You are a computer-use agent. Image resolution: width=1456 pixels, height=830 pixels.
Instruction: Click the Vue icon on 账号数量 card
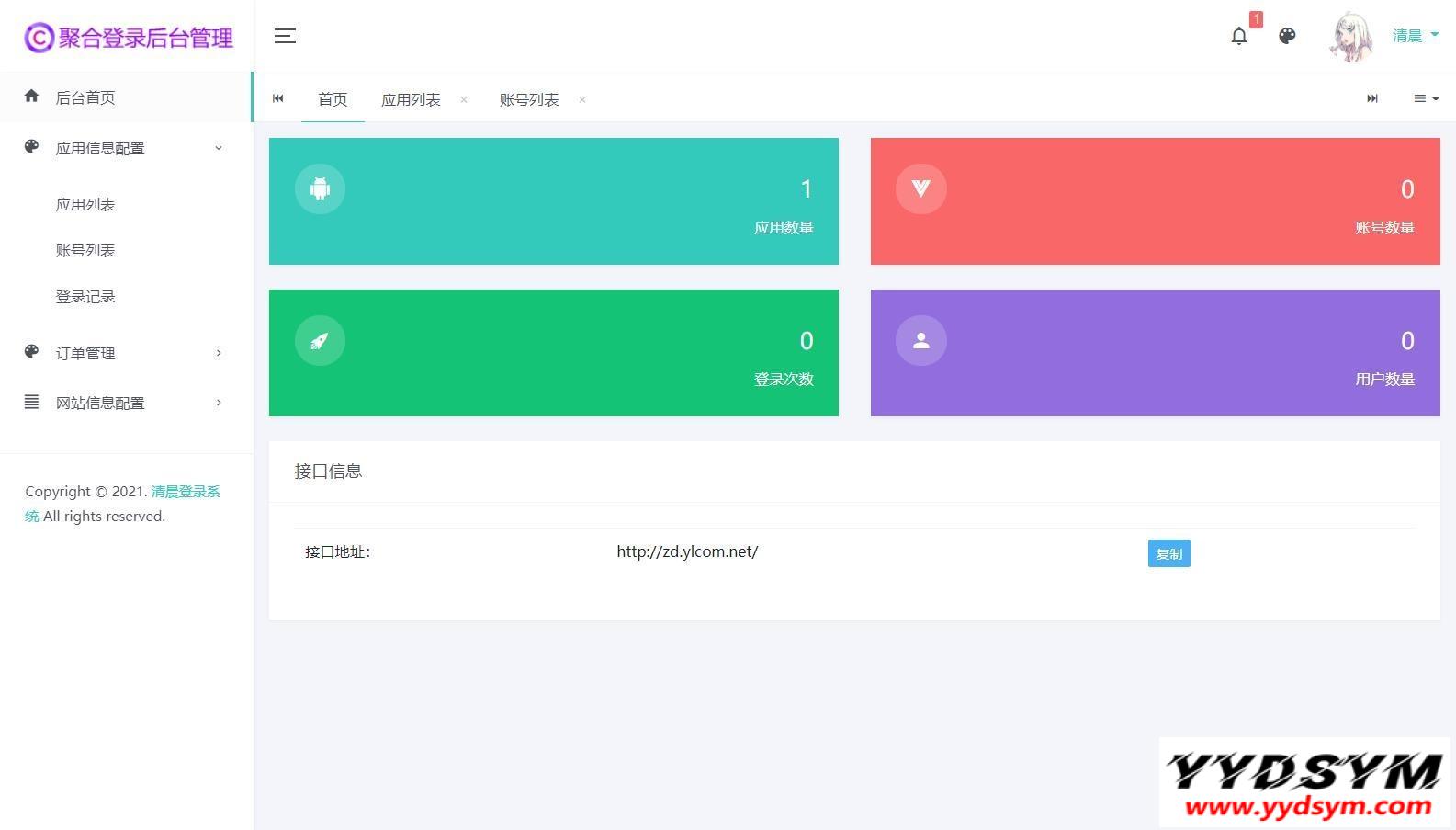tap(921, 188)
